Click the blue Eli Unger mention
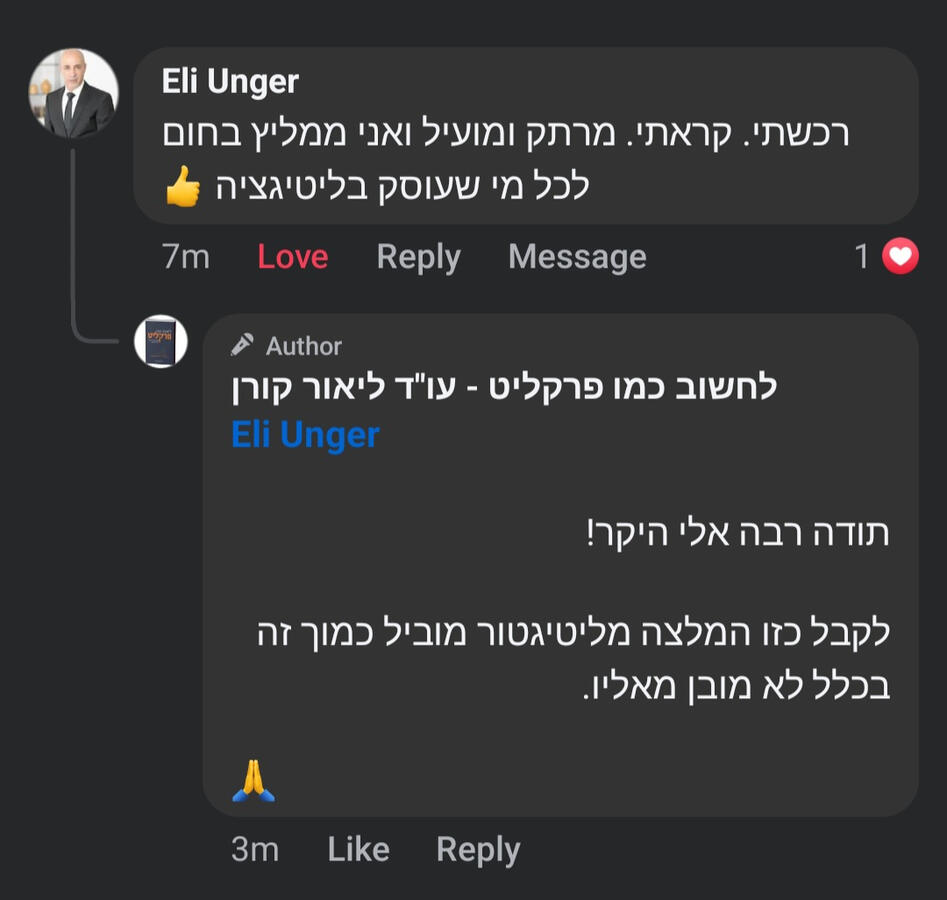947x900 pixels. pos(305,435)
